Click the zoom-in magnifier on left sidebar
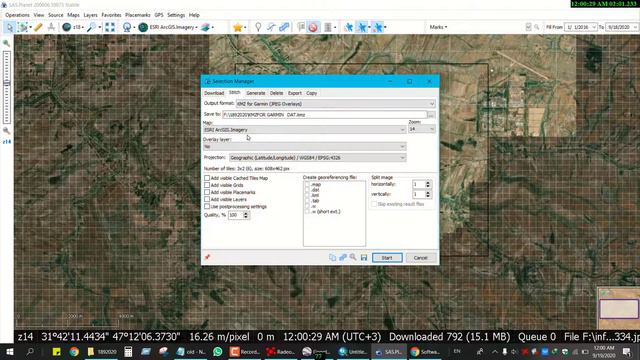 click(7, 43)
